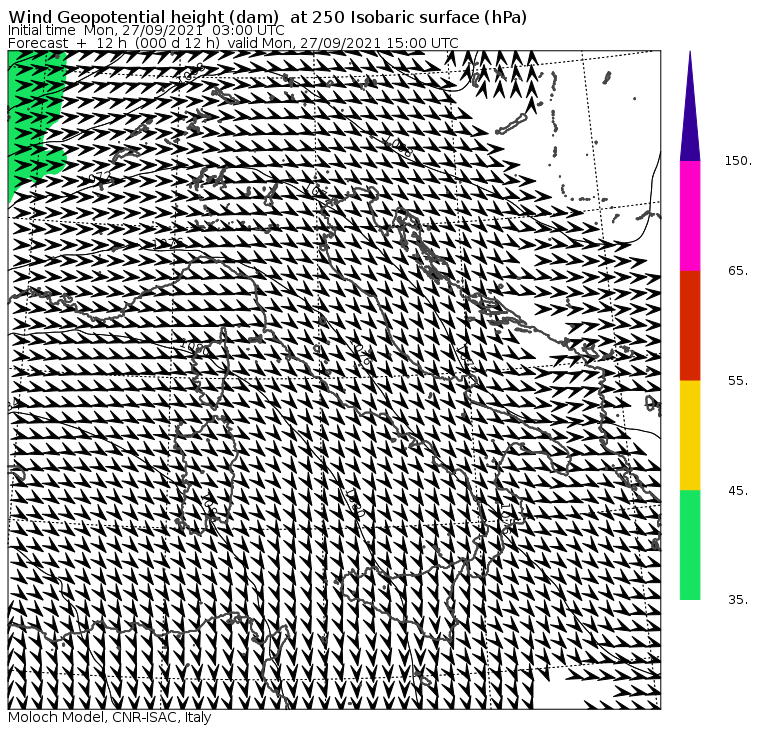The width and height of the screenshot is (760, 731).
Task: Click the '45.' color scale label
Action: pos(738,491)
